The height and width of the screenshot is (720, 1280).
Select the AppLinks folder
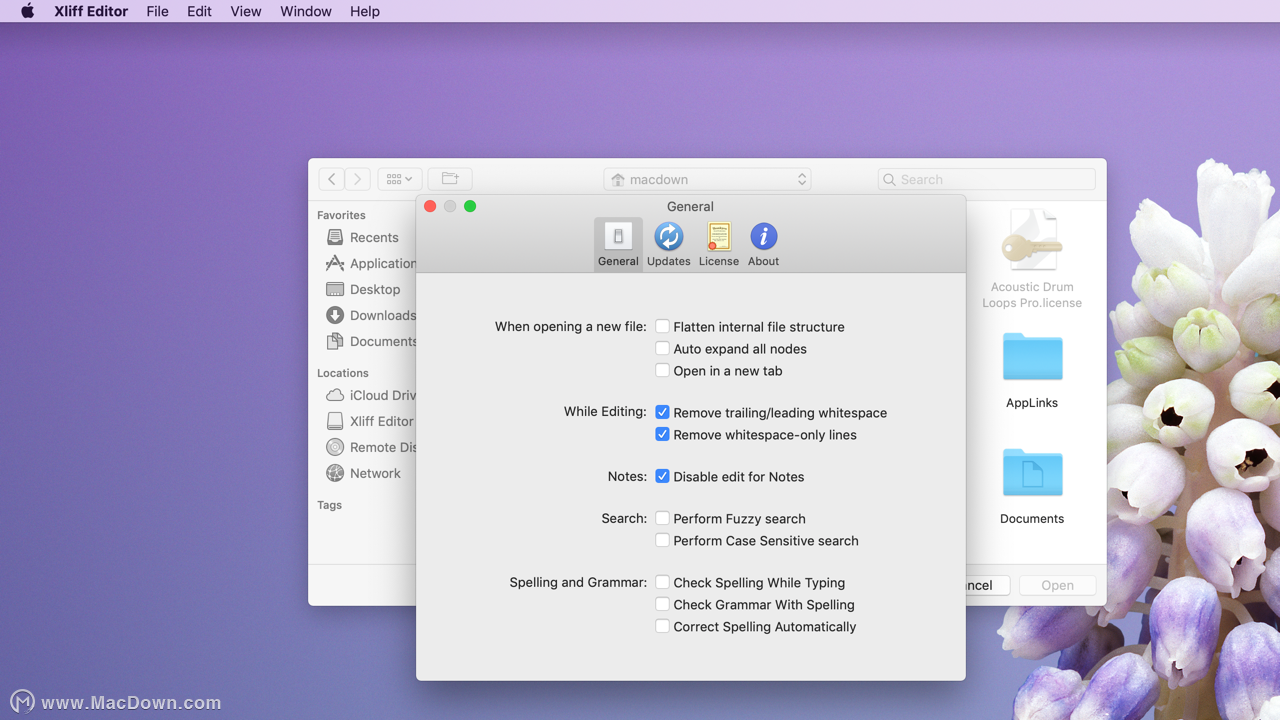1032,371
